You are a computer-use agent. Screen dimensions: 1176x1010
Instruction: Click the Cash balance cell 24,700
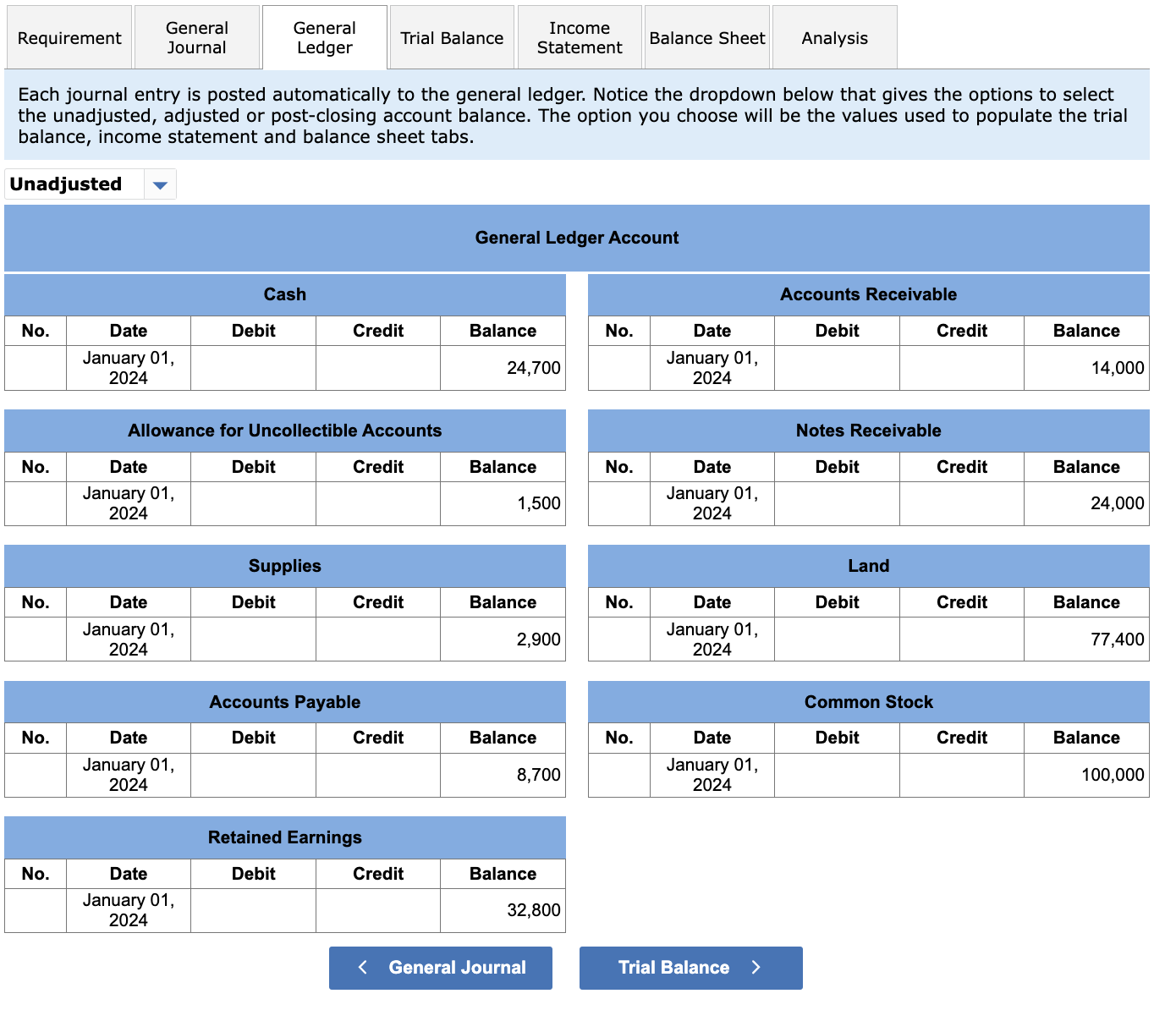503,368
